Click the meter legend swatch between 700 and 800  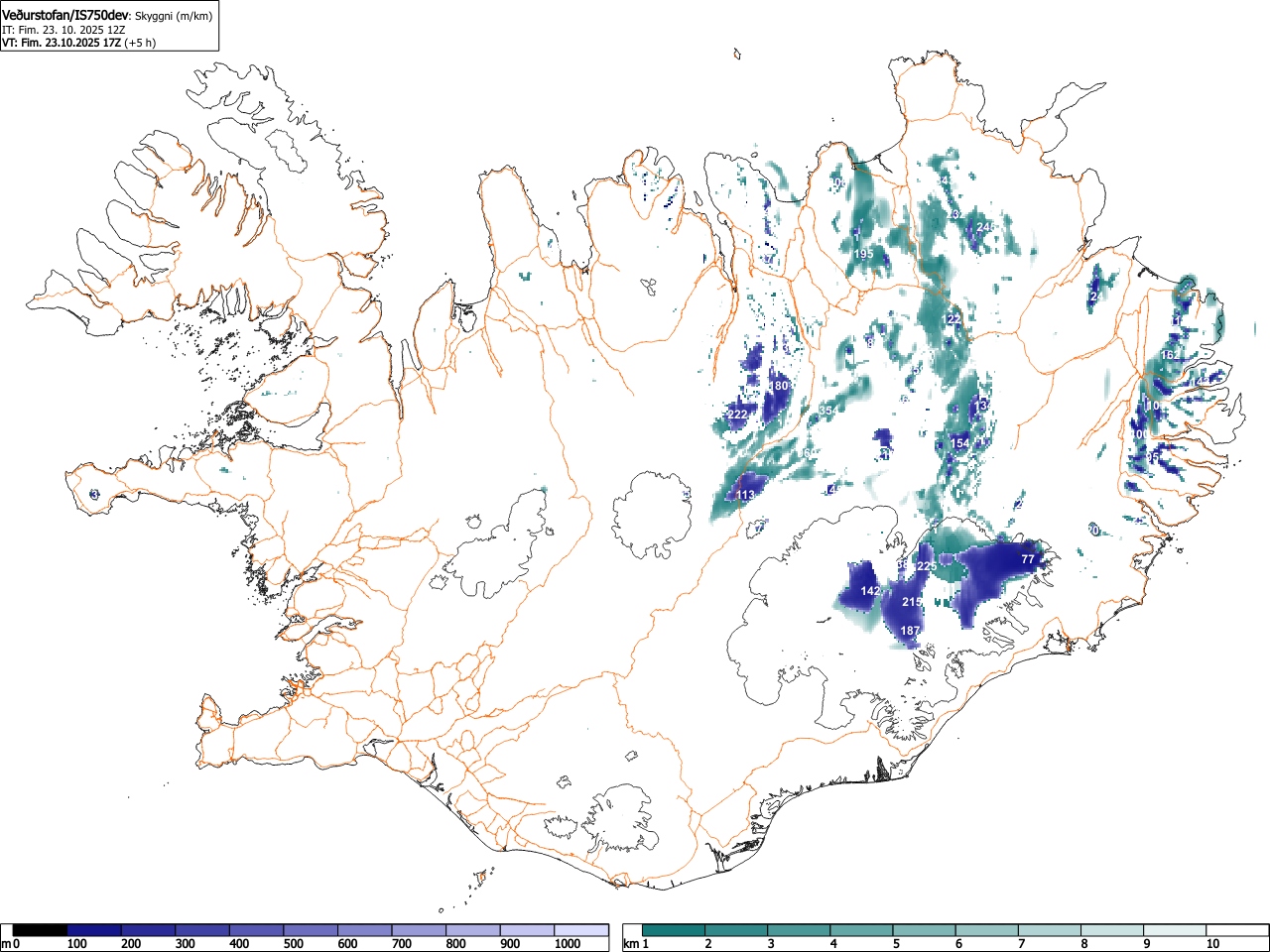pyautogui.click(x=419, y=930)
